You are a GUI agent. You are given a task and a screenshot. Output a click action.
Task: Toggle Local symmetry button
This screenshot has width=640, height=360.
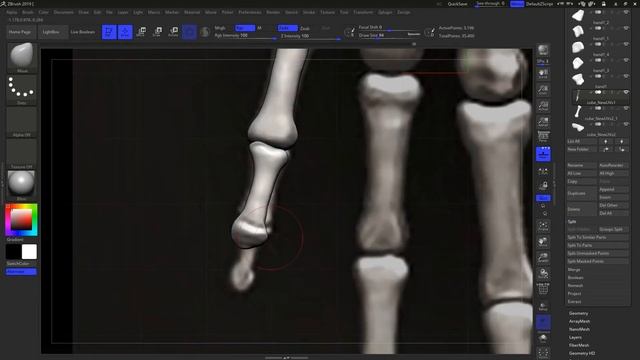click(x=543, y=171)
